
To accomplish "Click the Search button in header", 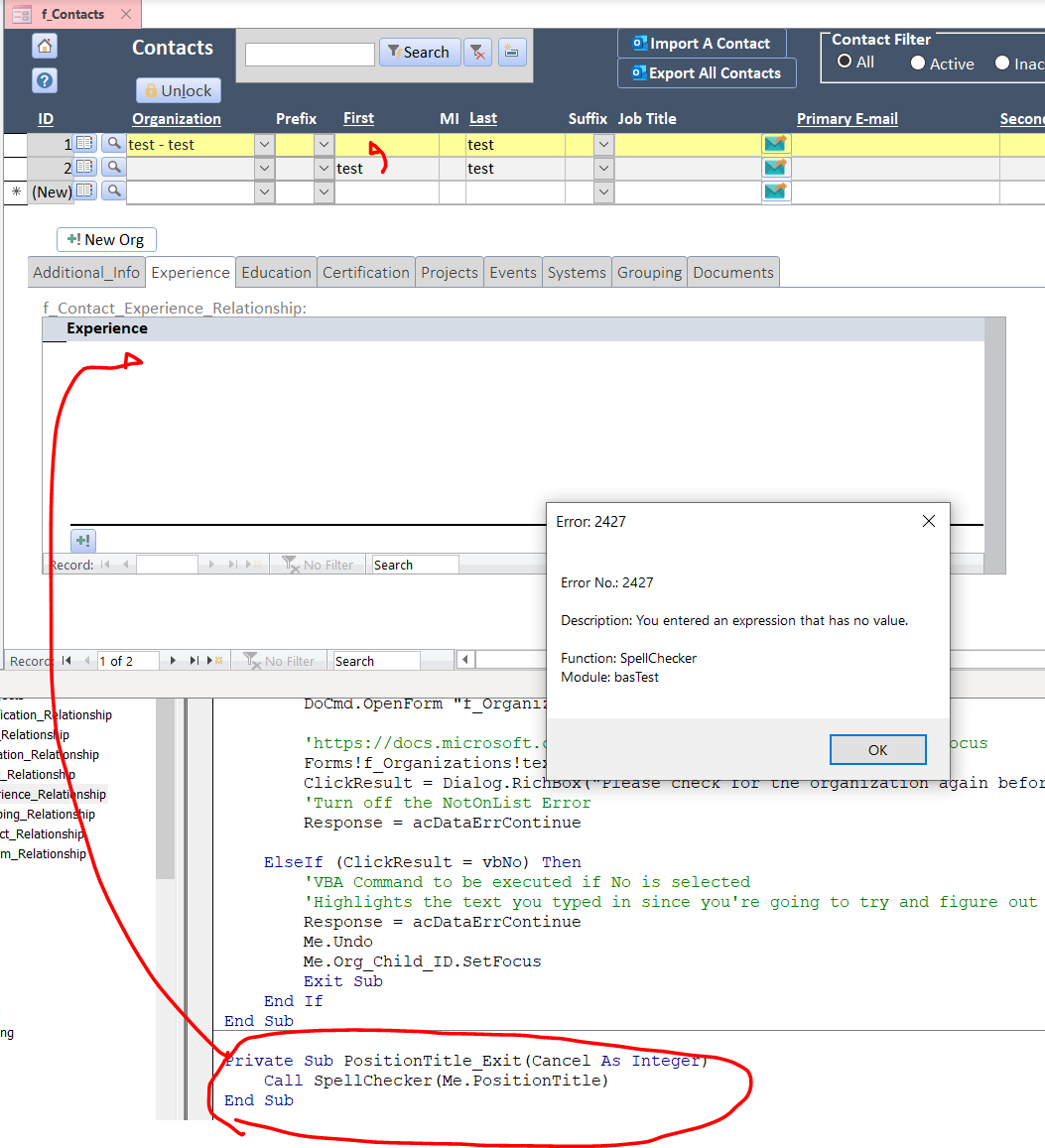I will click(x=420, y=53).
